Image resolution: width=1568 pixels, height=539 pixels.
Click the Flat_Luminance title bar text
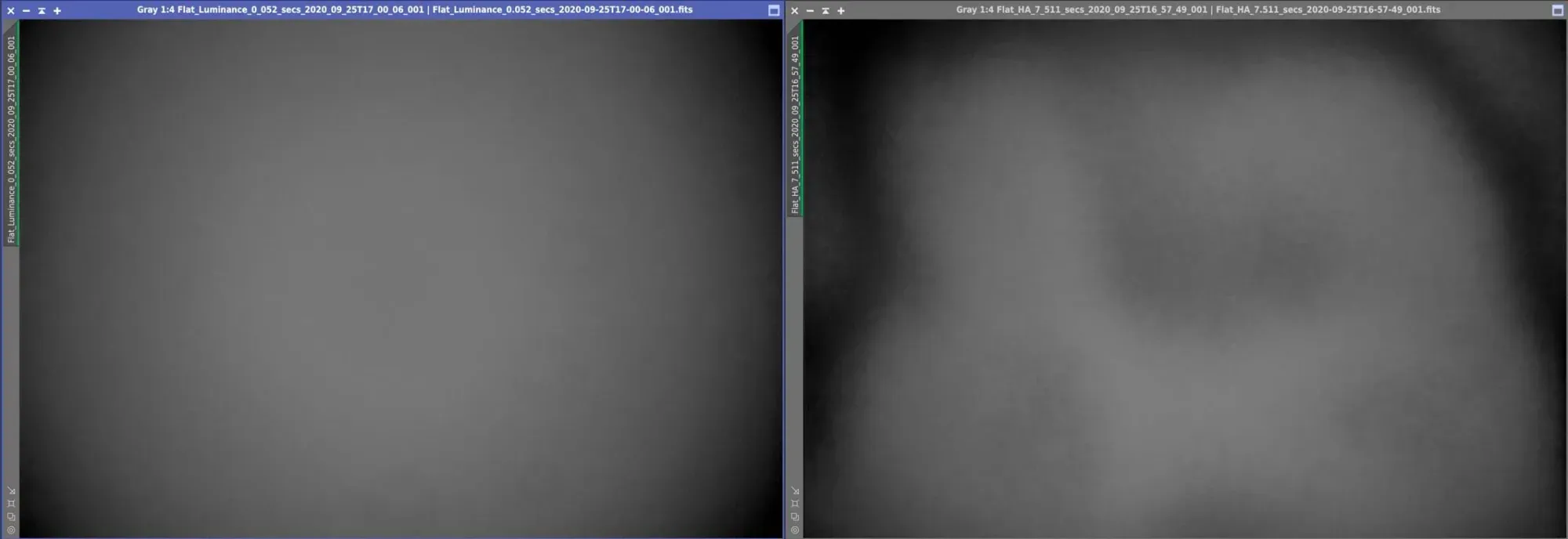pyautogui.click(x=415, y=9)
